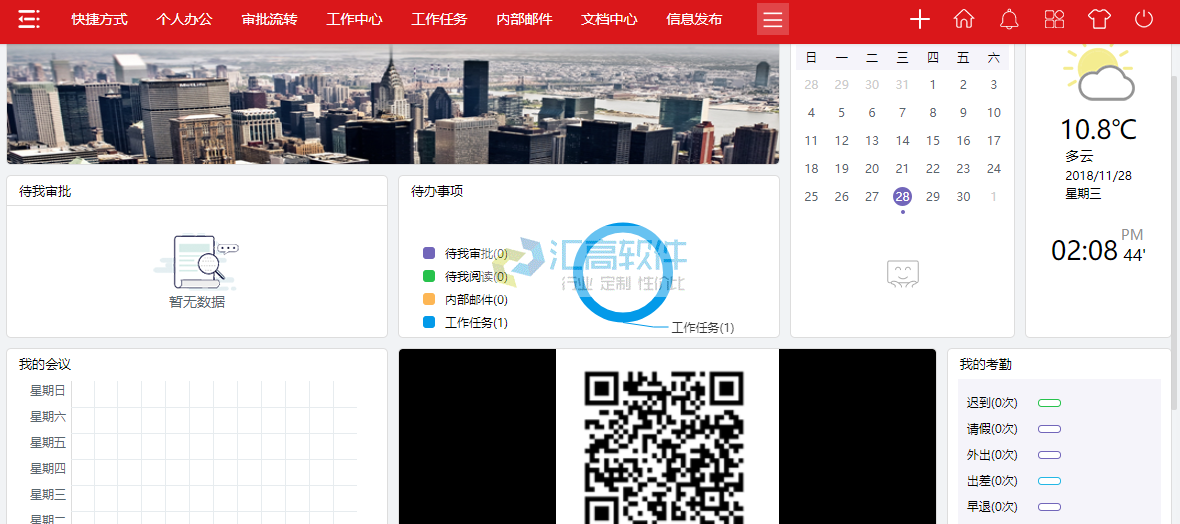1180x524 pixels.
Task: Click the plus icon in the top bar
Action: click(920, 19)
